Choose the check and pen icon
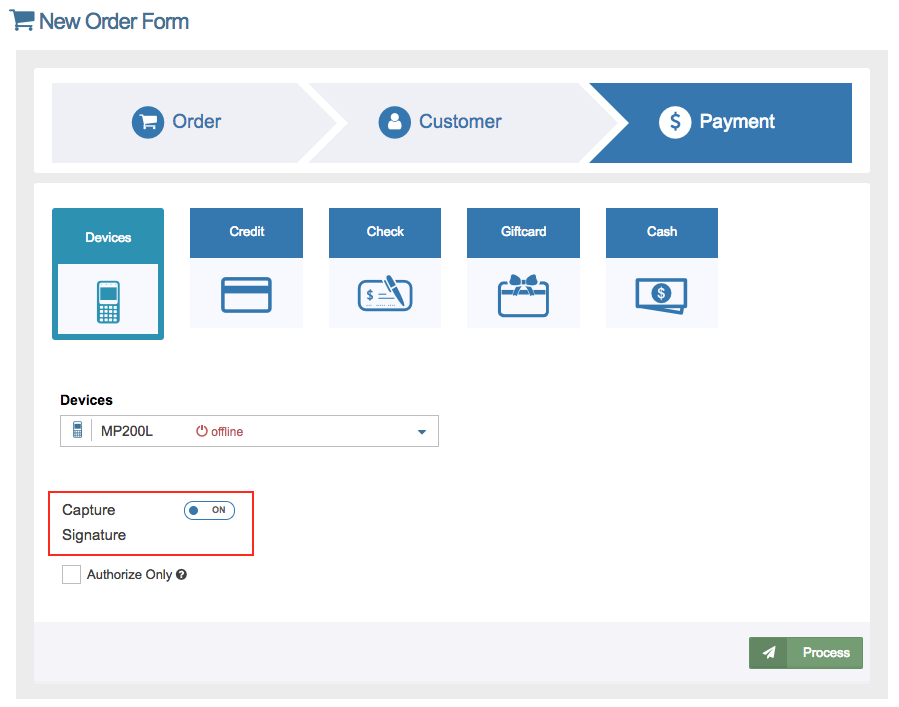This screenshot has height=707, width=899. pos(385,295)
